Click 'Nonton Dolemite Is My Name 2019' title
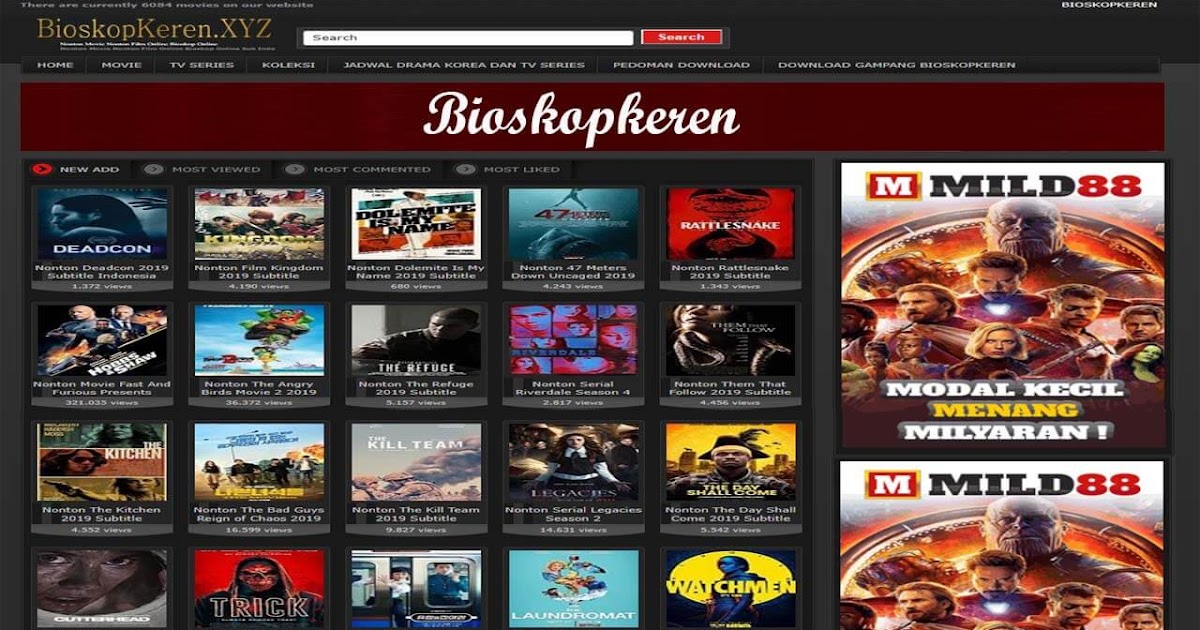The height and width of the screenshot is (630, 1200). click(x=416, y=272)
